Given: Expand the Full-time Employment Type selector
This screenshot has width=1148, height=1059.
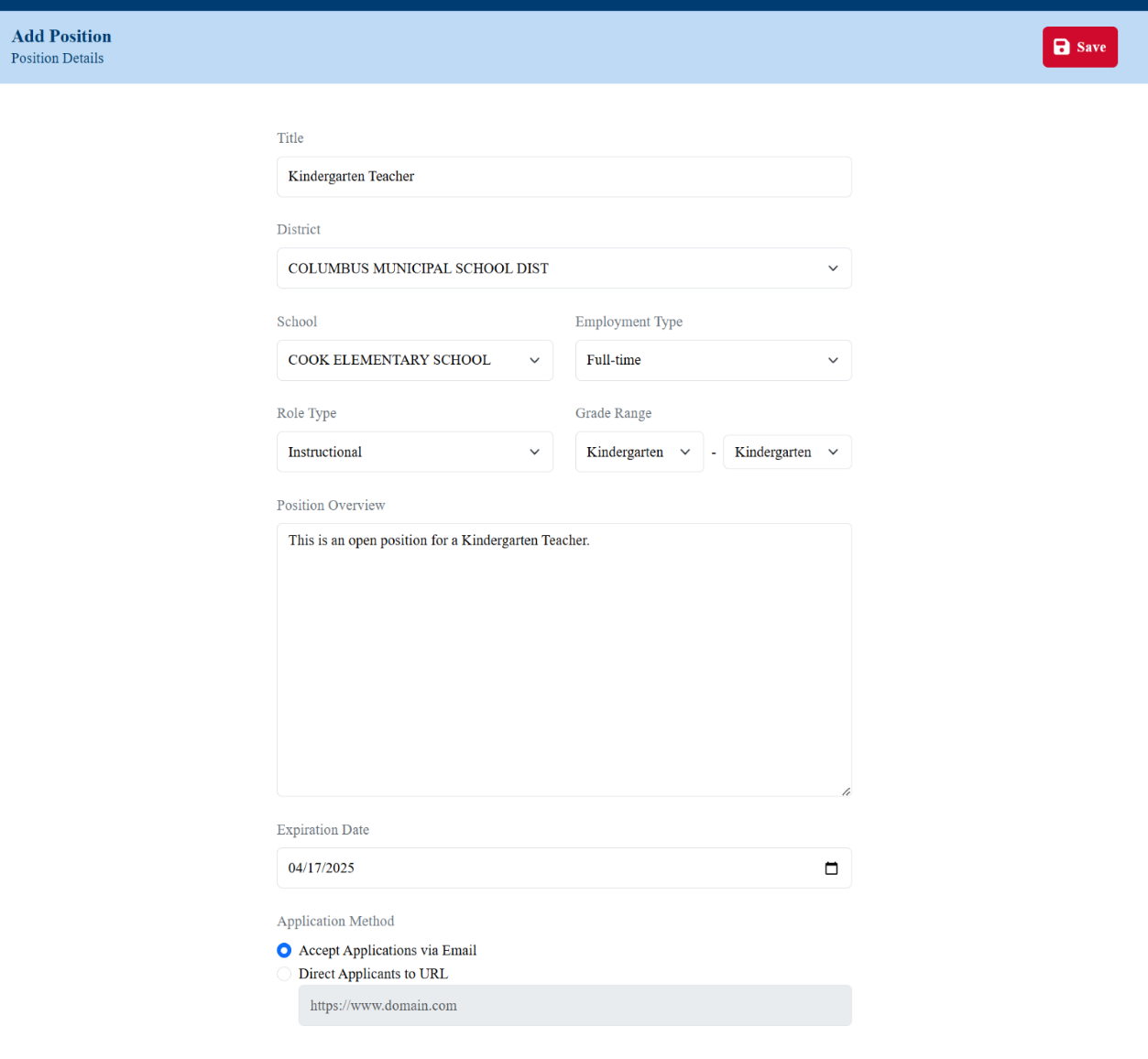Looking at the screenshot, I should point(713,360).
